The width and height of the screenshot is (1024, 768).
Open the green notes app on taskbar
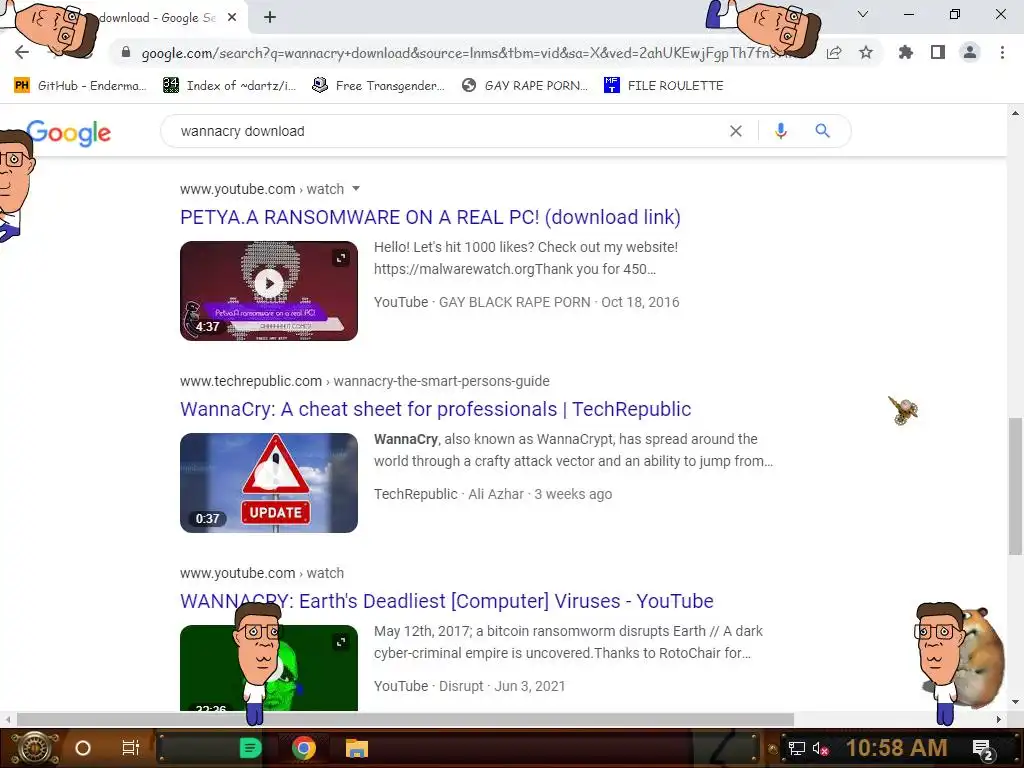tap(250, 748)
